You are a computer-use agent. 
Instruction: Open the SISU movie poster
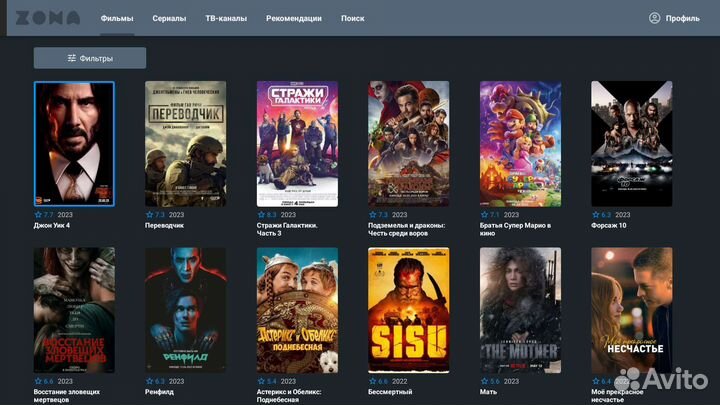[409, 310]
